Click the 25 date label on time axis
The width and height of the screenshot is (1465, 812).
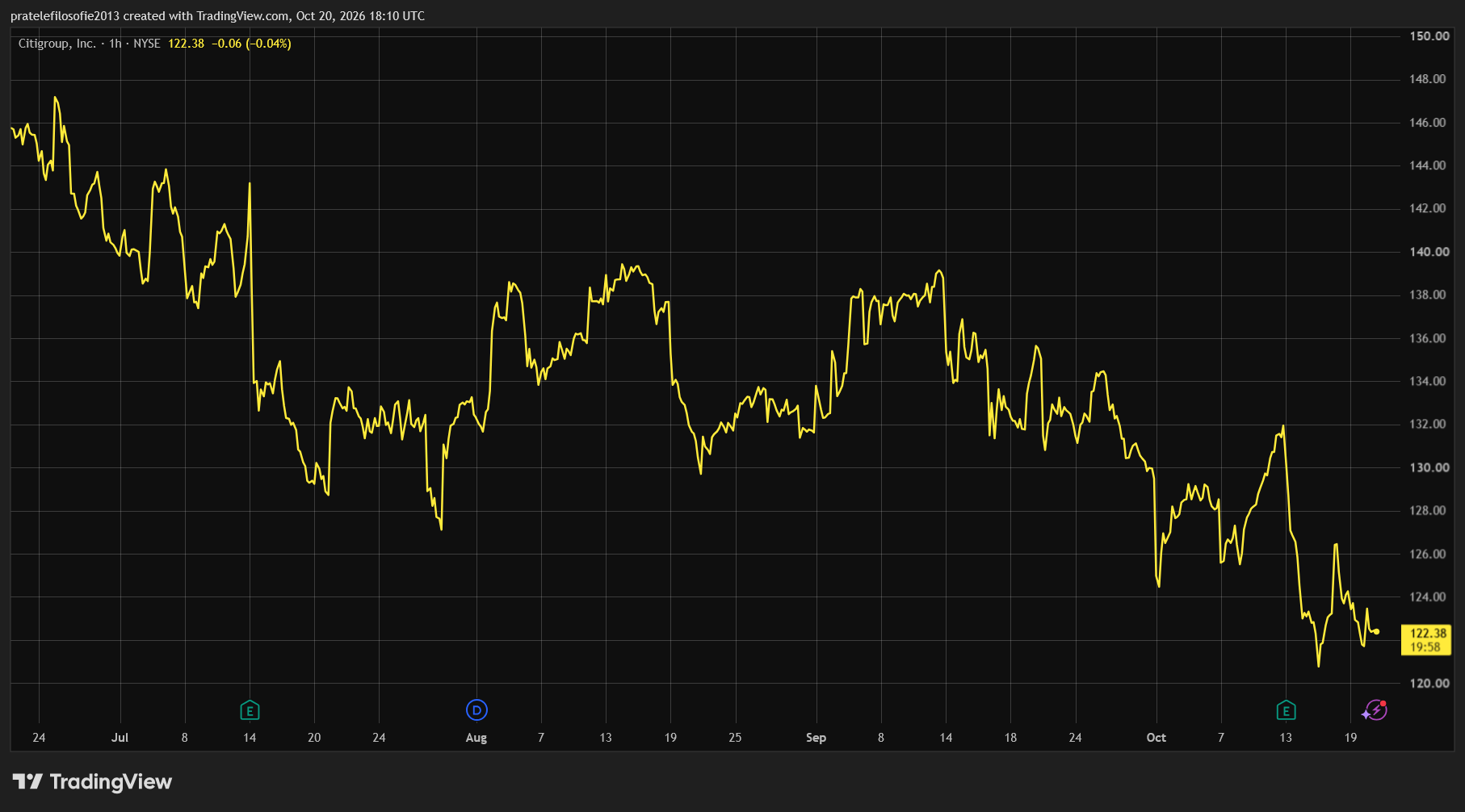point(735,738)
